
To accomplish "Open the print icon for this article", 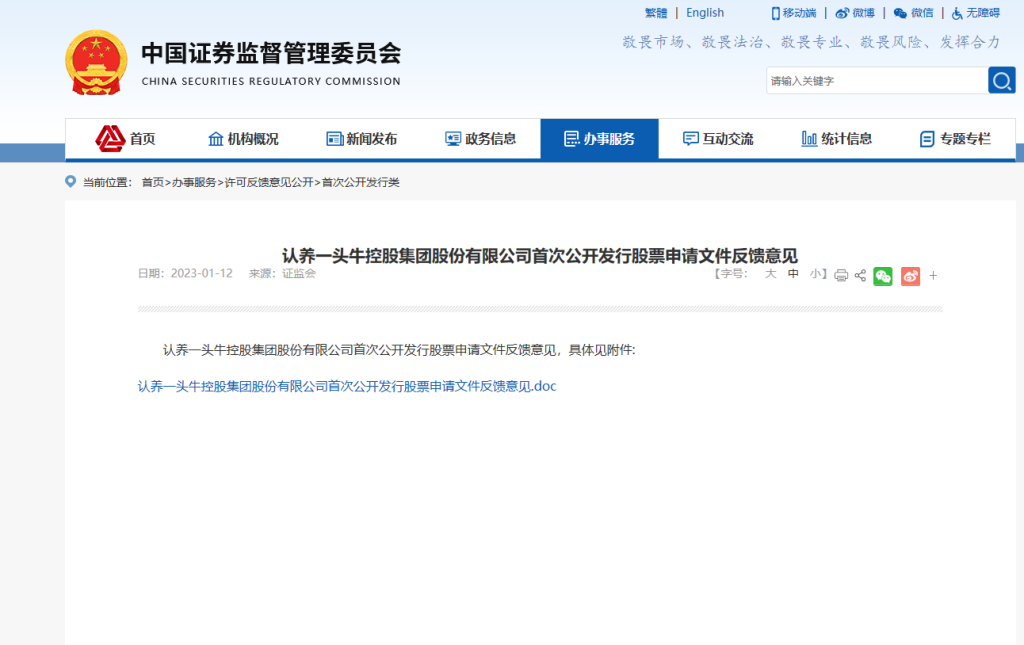I will (841, 275).
